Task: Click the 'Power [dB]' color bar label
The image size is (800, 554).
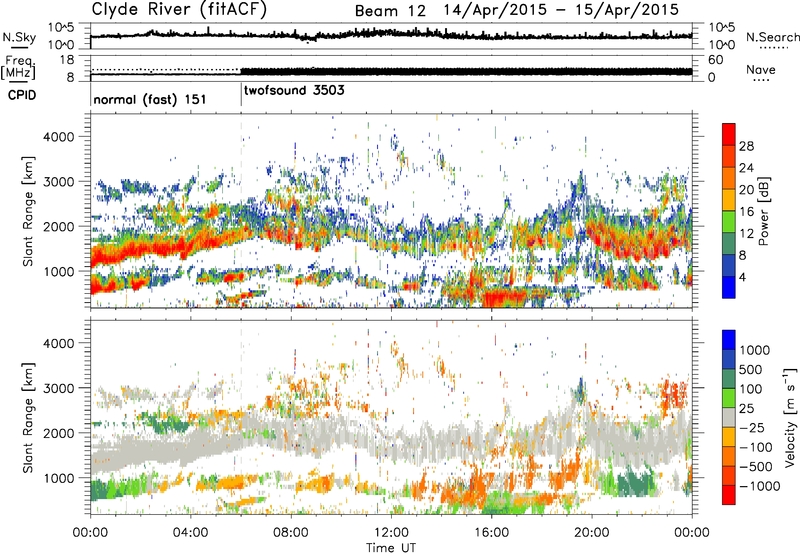Action: point(764,211)
